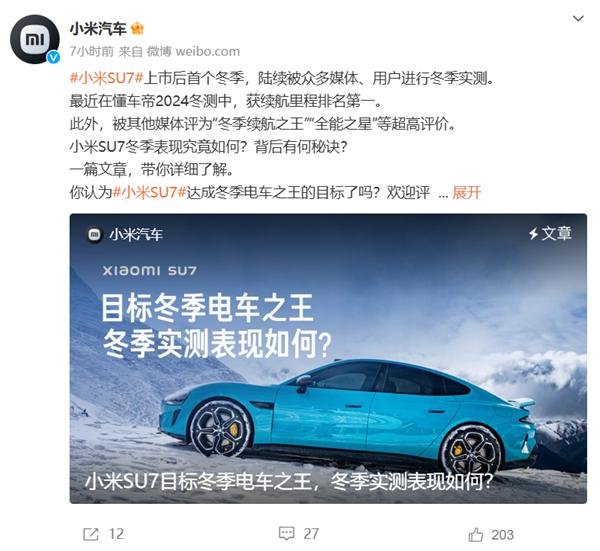Viewport: 600px width, 551px height.
Task: Click the repost icon
Action: 91,534
